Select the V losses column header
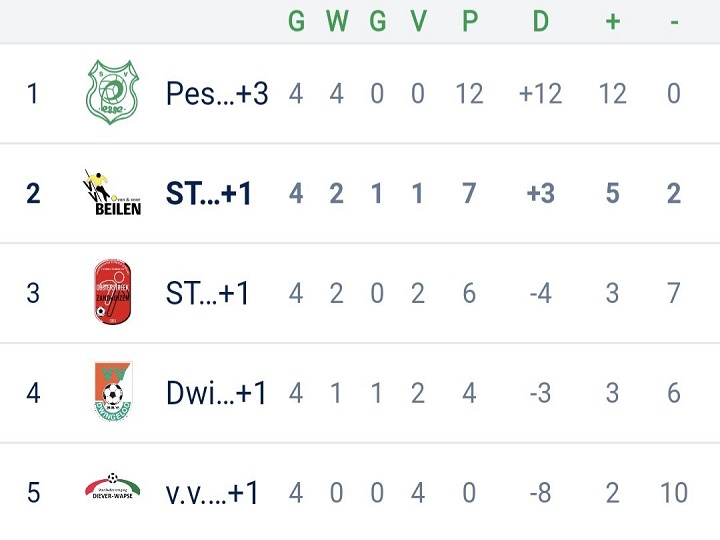 [418, 21]
